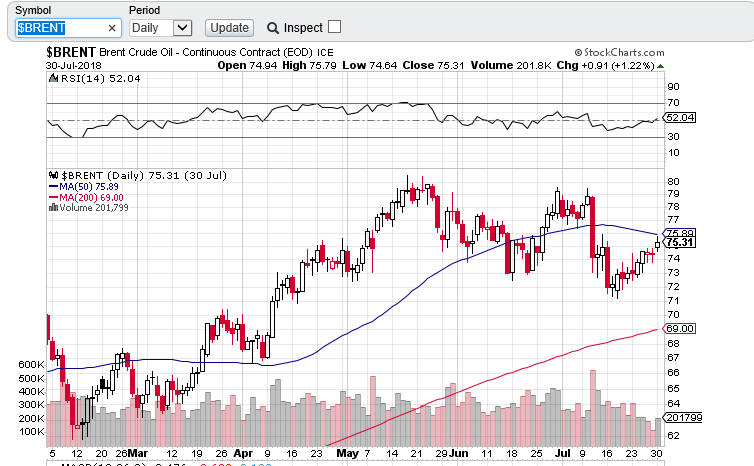The width and height of the screenshot is (754, 466).
Task: Click the 75.31 last price tag
Action: pyautogui.click(x=679, y=242)
